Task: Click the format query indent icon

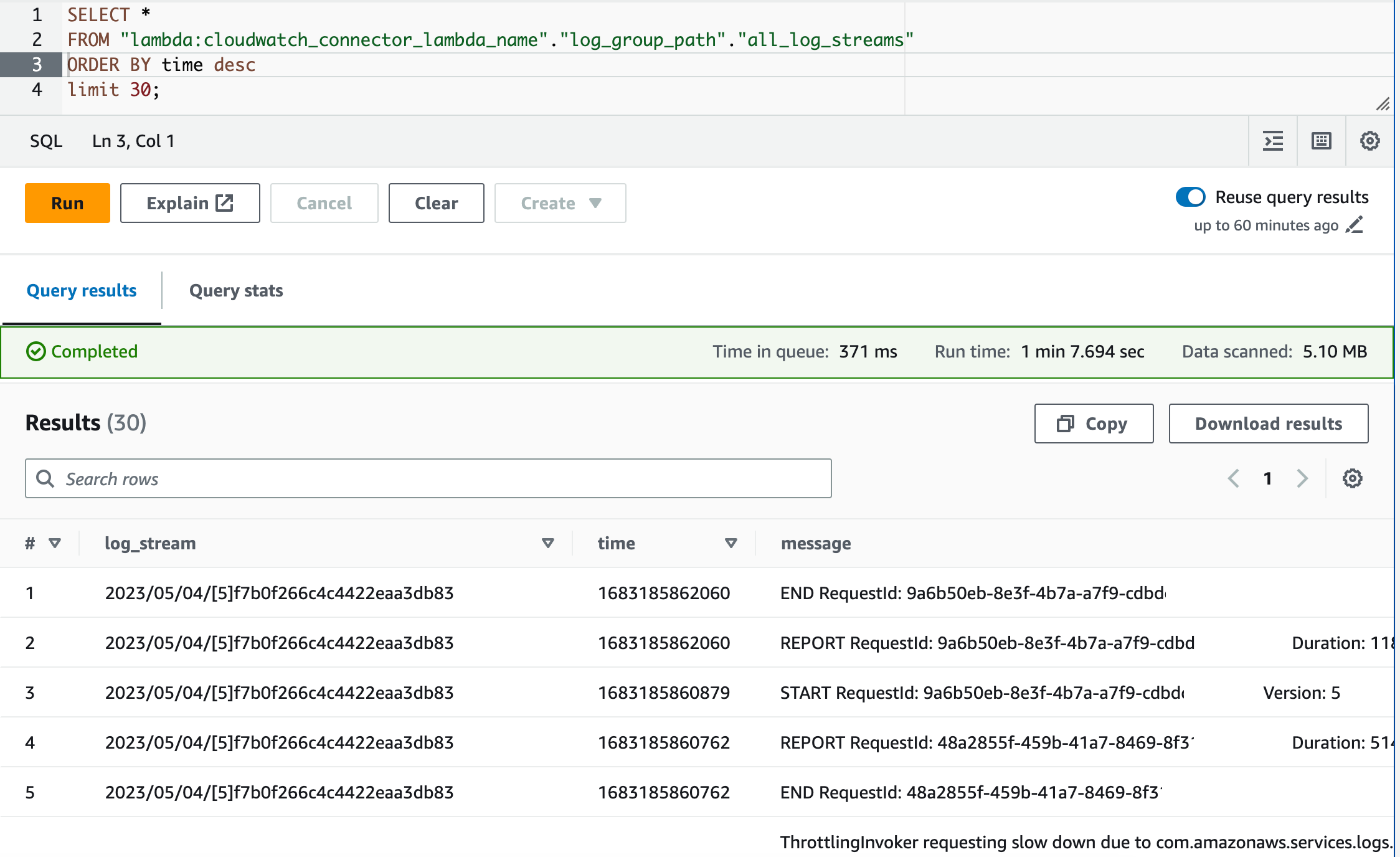Action: (1273, 141)
